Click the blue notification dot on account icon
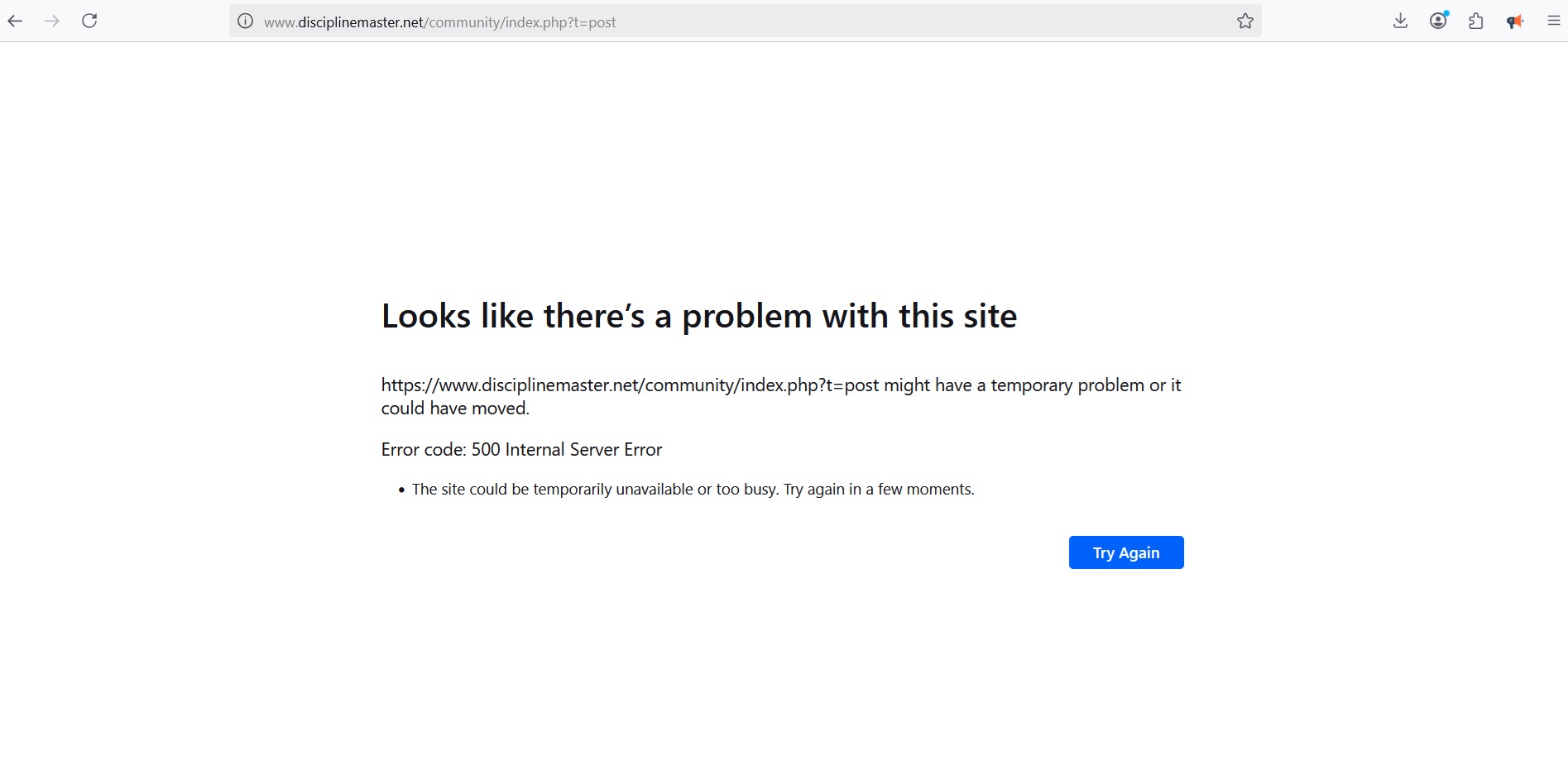Image resolution: width=1568 pixels, height=784 pixels. pos(1446,14)
